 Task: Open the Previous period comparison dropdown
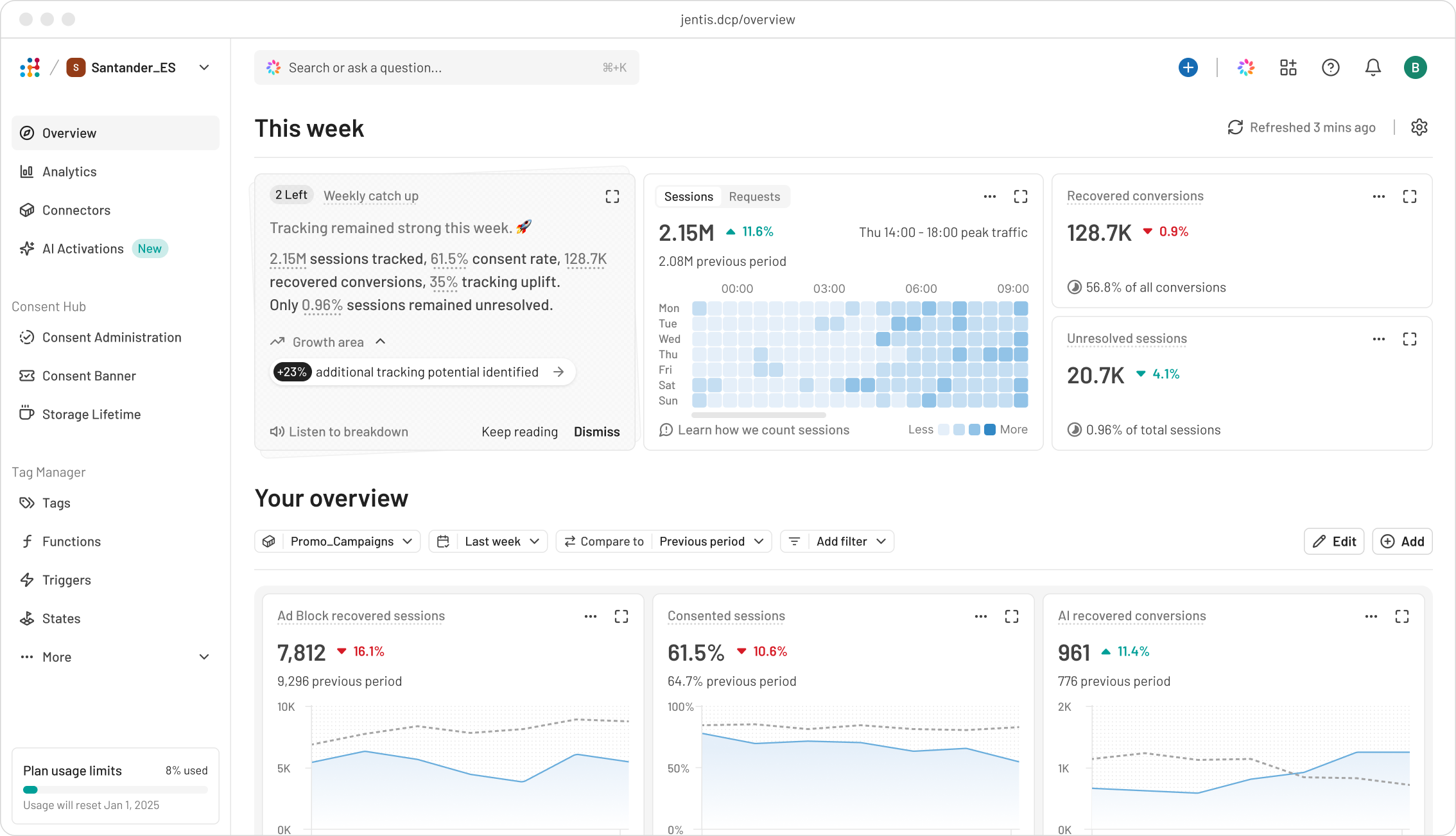711,541
